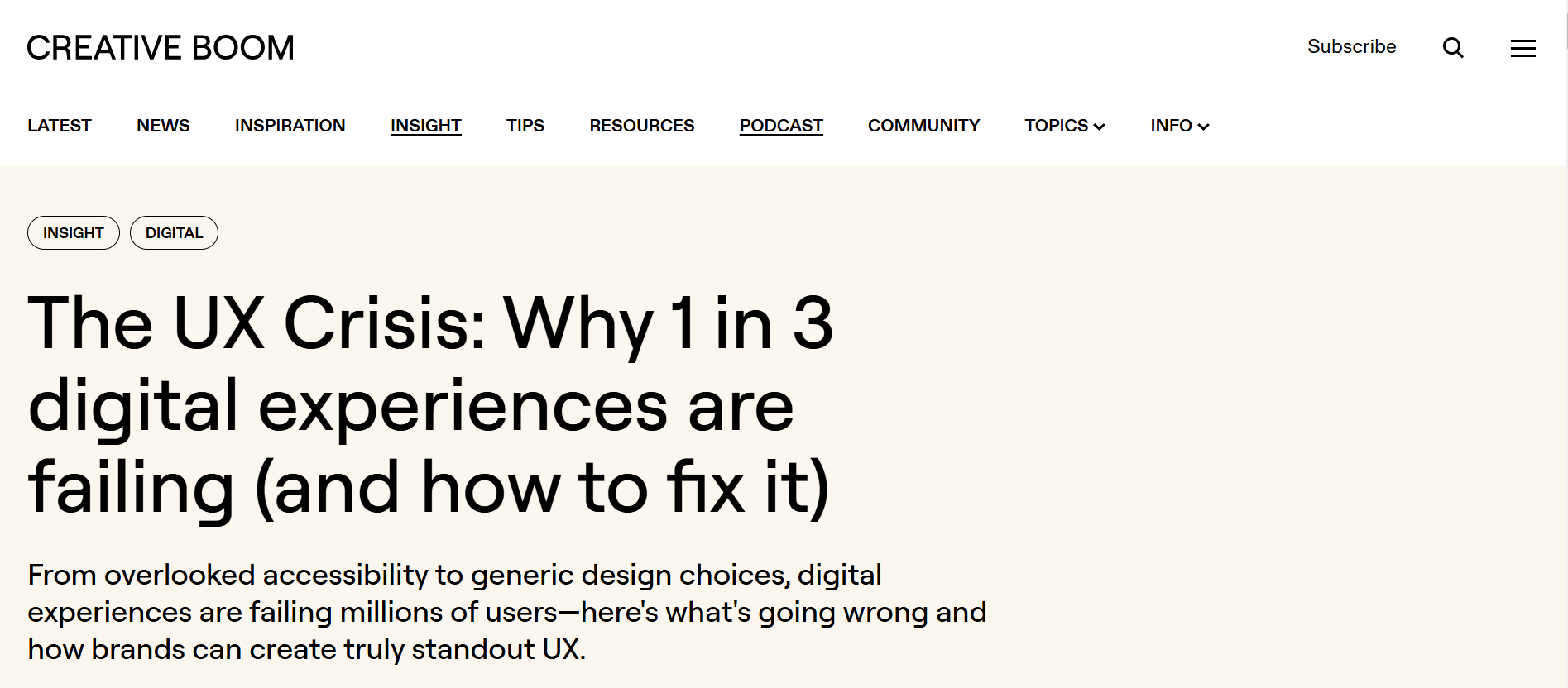Image resolution: width=1568 pixels, height=688 pixels.
Task: Open RESOURCES from the navigation bar
Action: point(641,126)
